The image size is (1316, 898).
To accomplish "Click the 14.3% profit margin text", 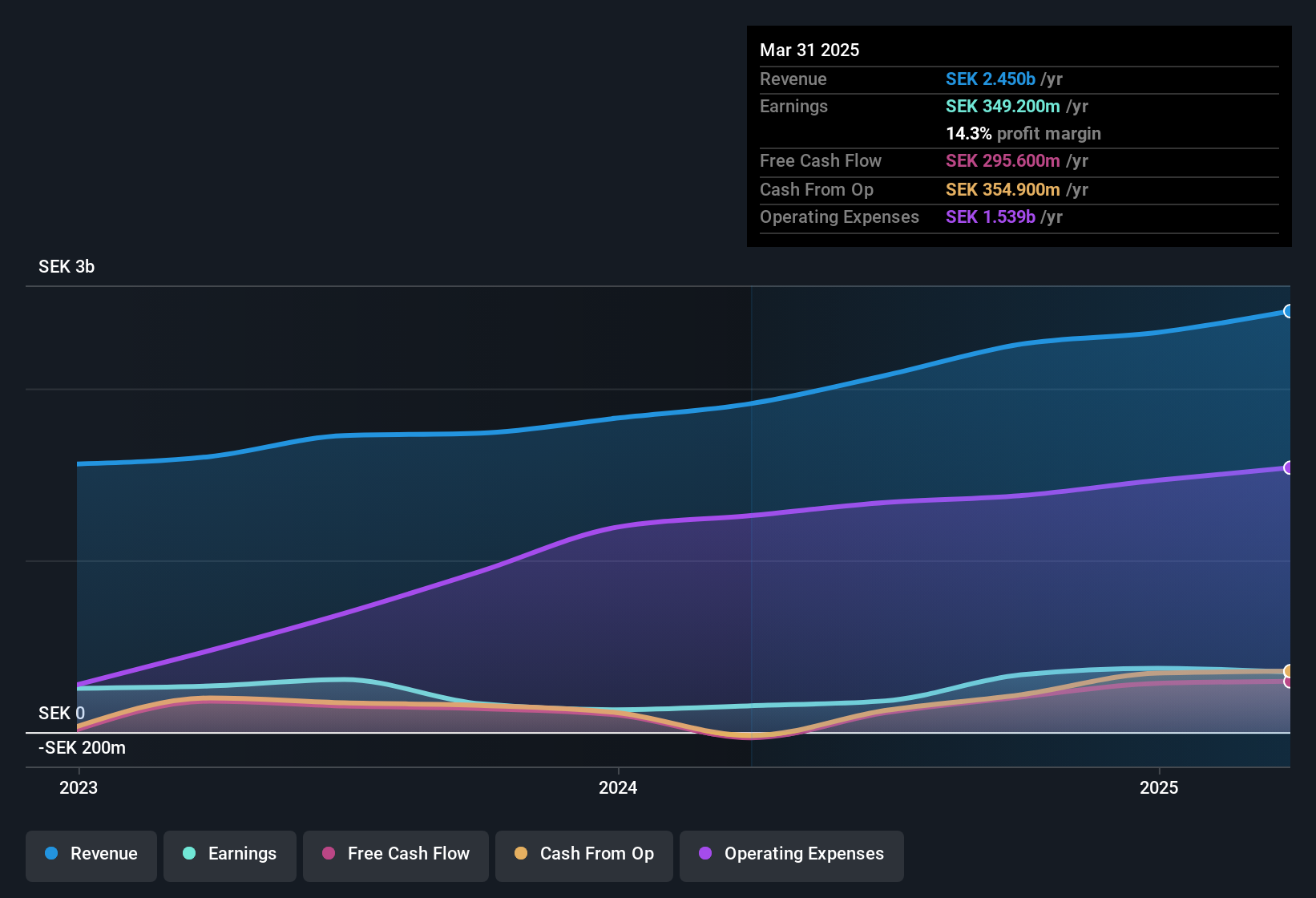I will [1023, 133].
